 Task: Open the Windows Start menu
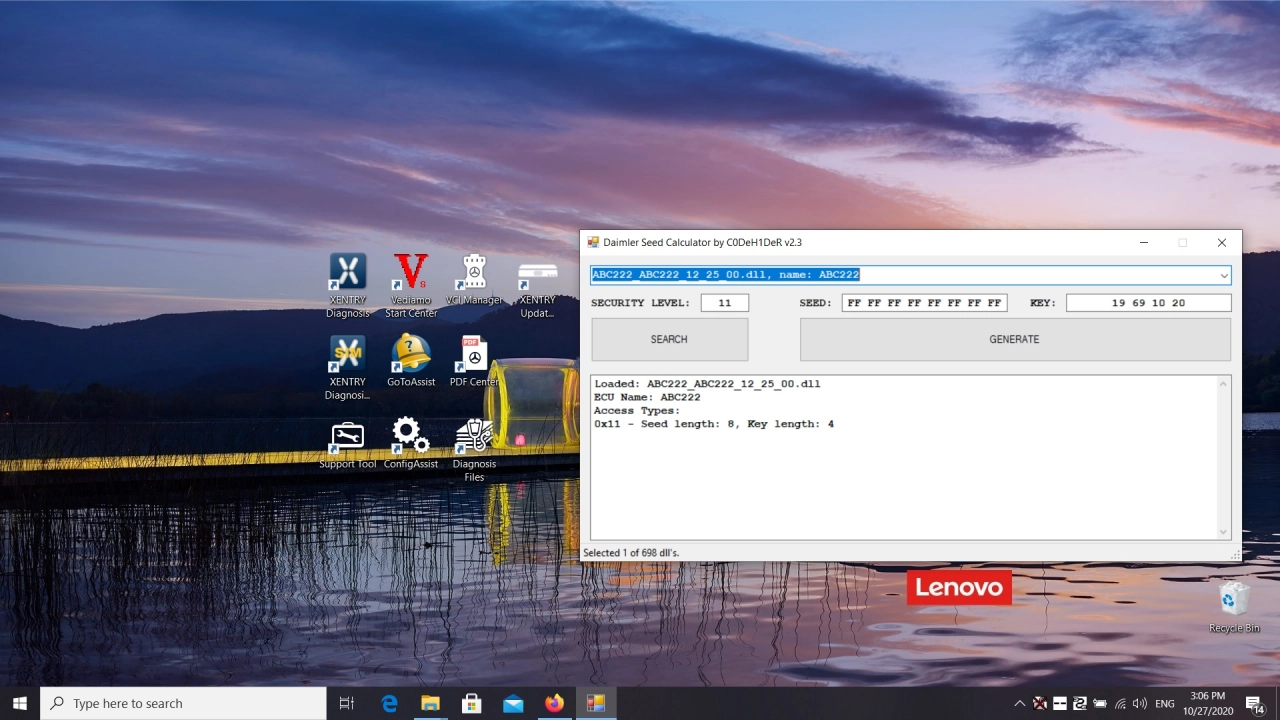[20, 703]
